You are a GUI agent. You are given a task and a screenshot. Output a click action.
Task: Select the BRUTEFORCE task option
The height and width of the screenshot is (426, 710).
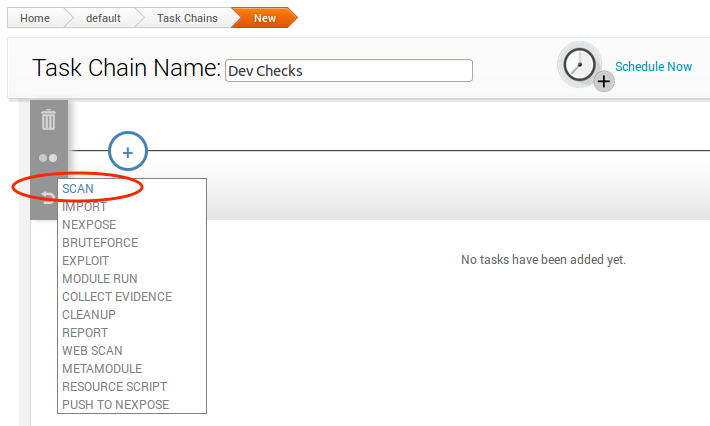click(100, 243)
